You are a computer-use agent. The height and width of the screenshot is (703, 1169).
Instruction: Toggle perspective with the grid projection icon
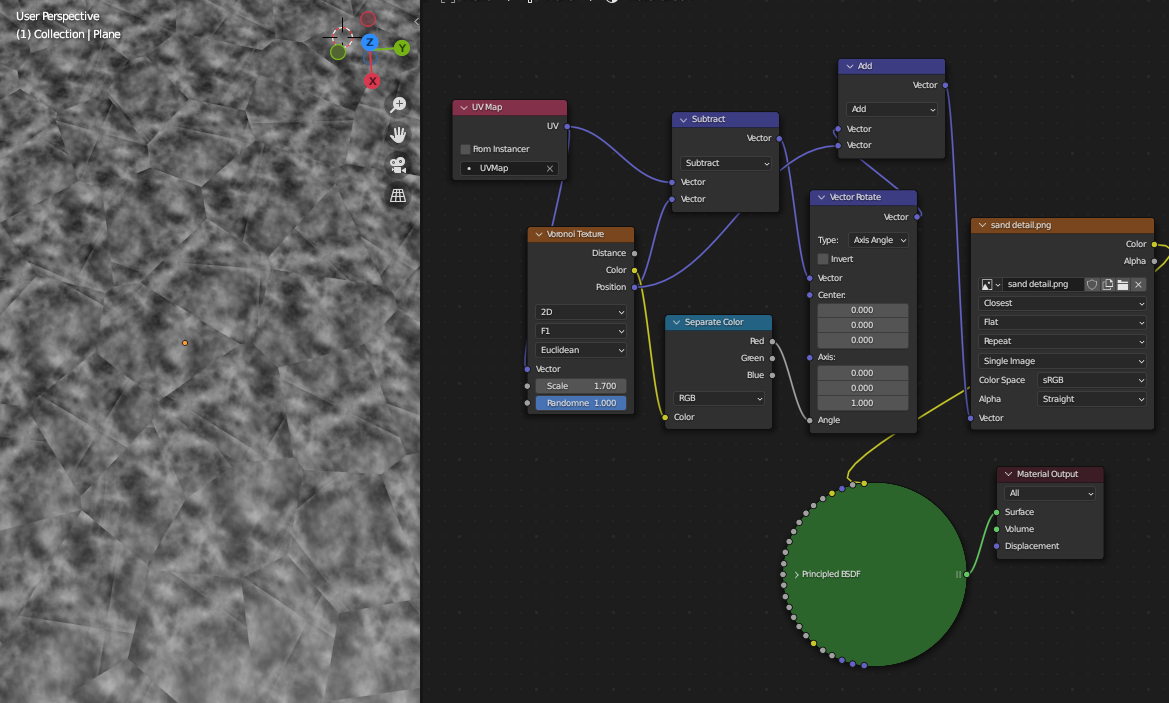pos(398,195)
